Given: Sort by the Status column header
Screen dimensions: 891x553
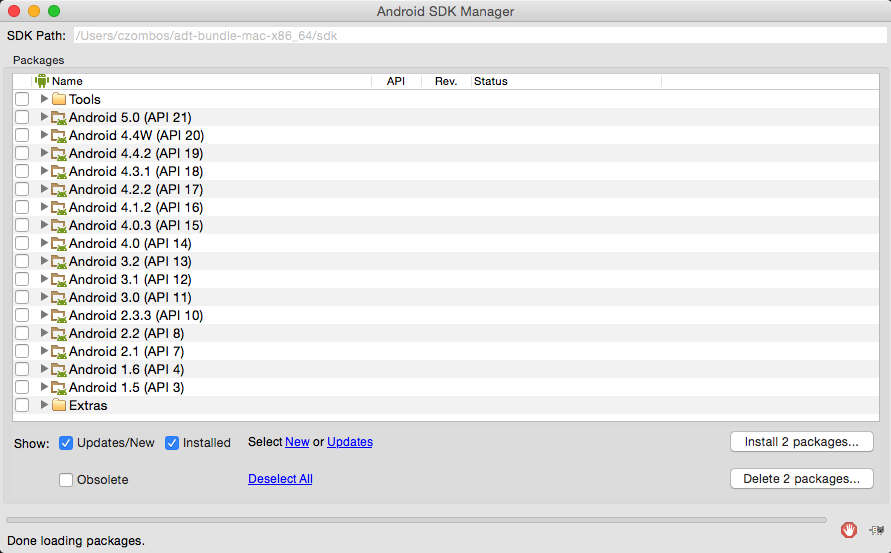Looking at the screenshot, I should (x=567, y=81).
